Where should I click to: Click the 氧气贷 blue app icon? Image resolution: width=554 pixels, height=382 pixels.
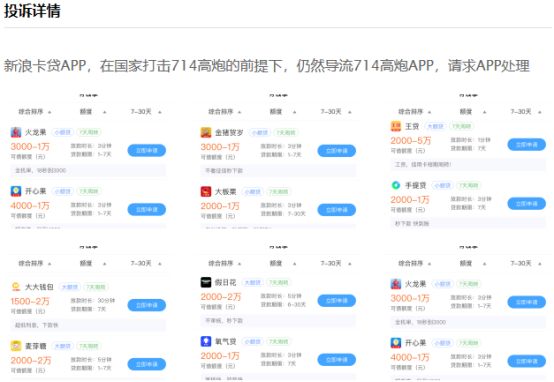coord(206,341)
